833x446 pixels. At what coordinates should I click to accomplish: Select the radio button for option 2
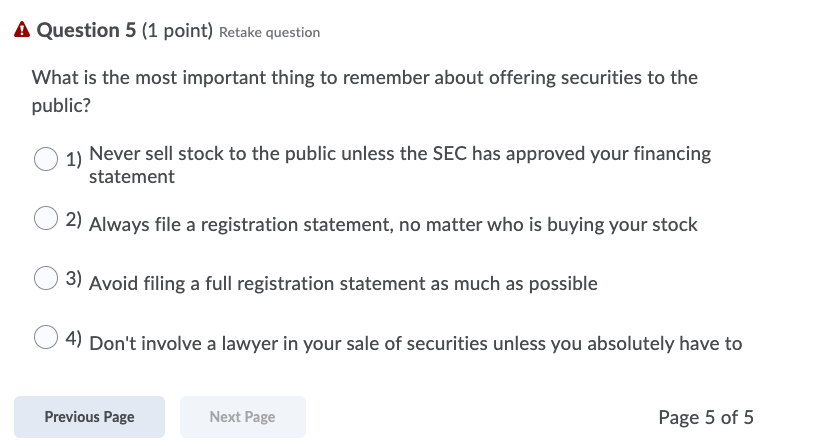click(x=46, y=219)
